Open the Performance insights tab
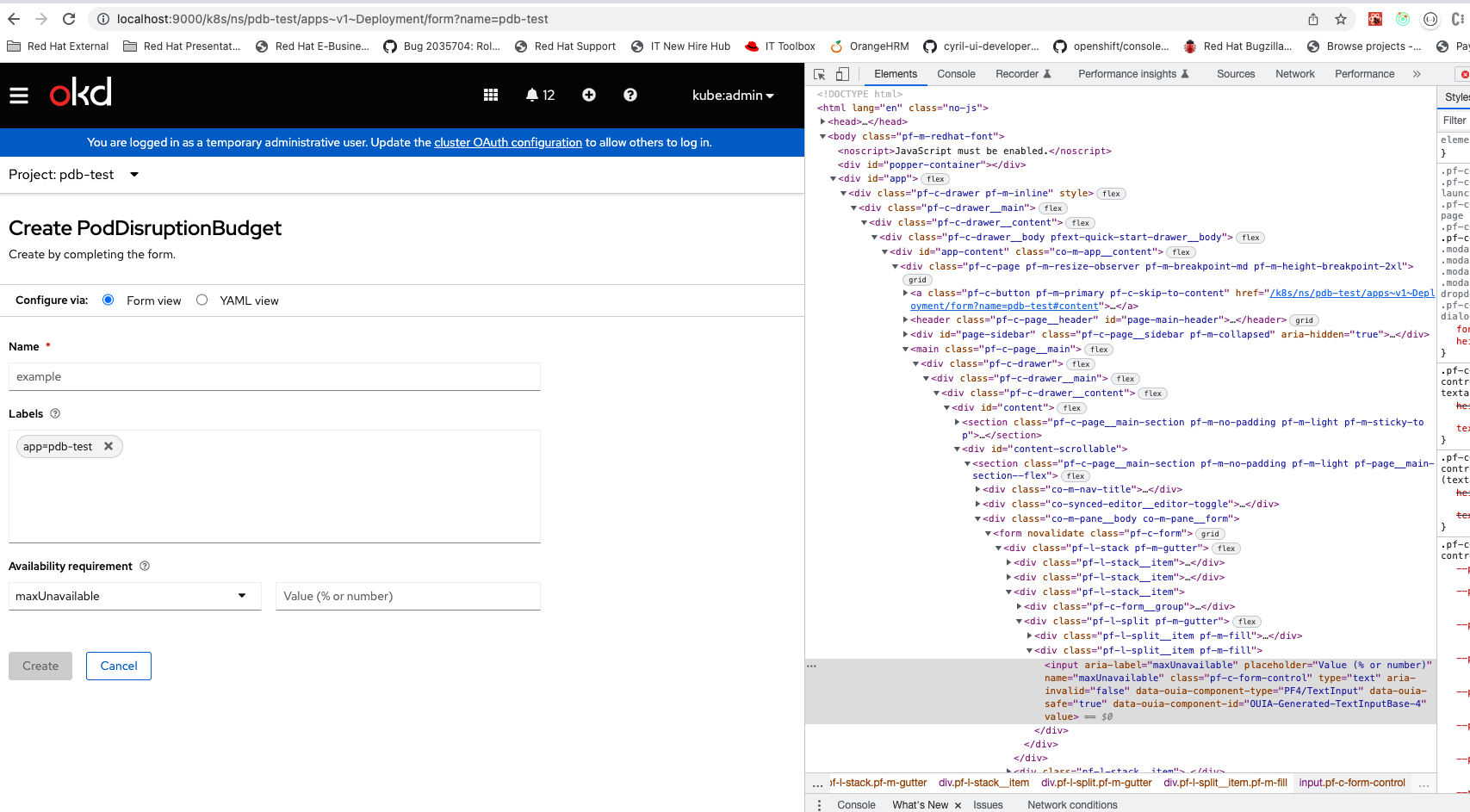The image size is (1470, 812). 1133,74
